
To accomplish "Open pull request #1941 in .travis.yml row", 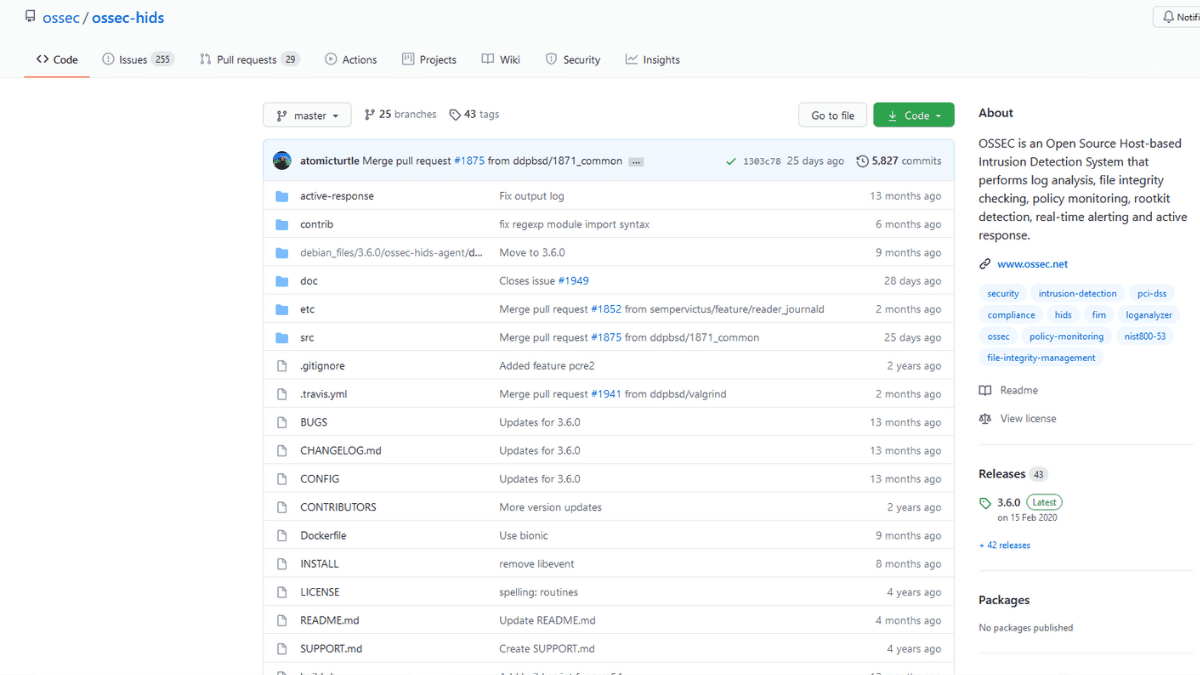I will coord(606,394).
